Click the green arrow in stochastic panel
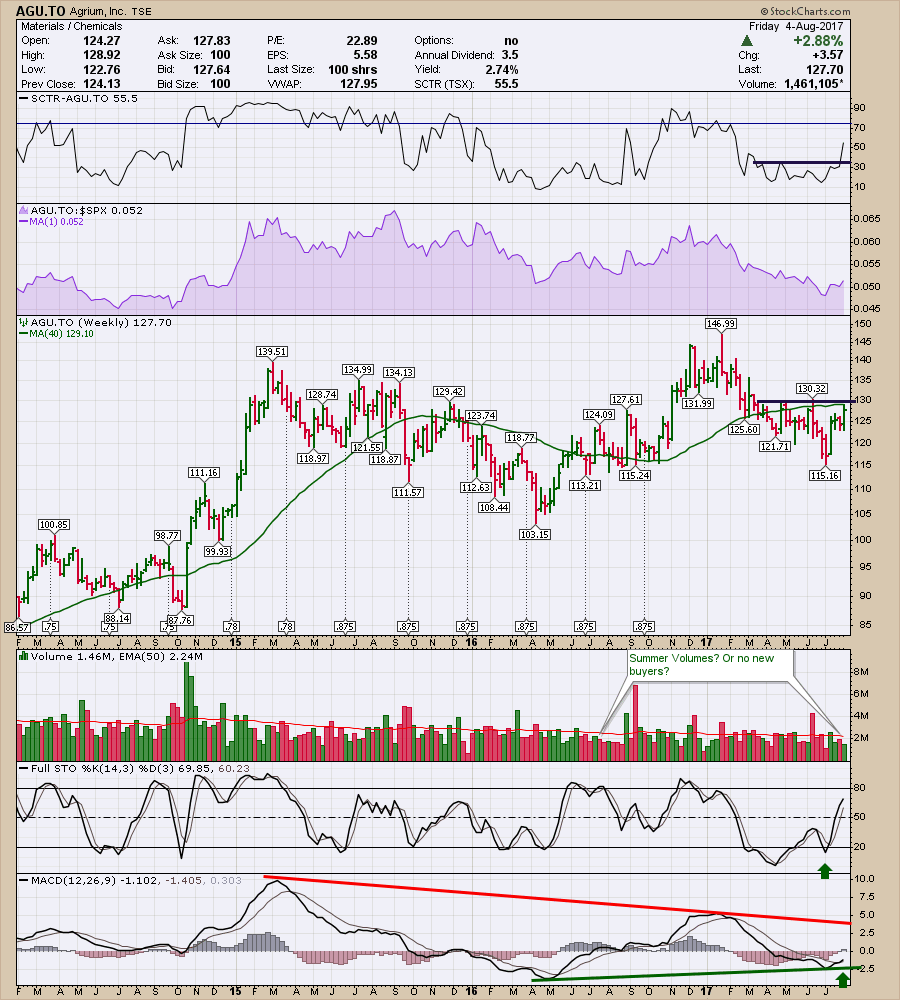The image size is (900, 1000). coord(825,871)
